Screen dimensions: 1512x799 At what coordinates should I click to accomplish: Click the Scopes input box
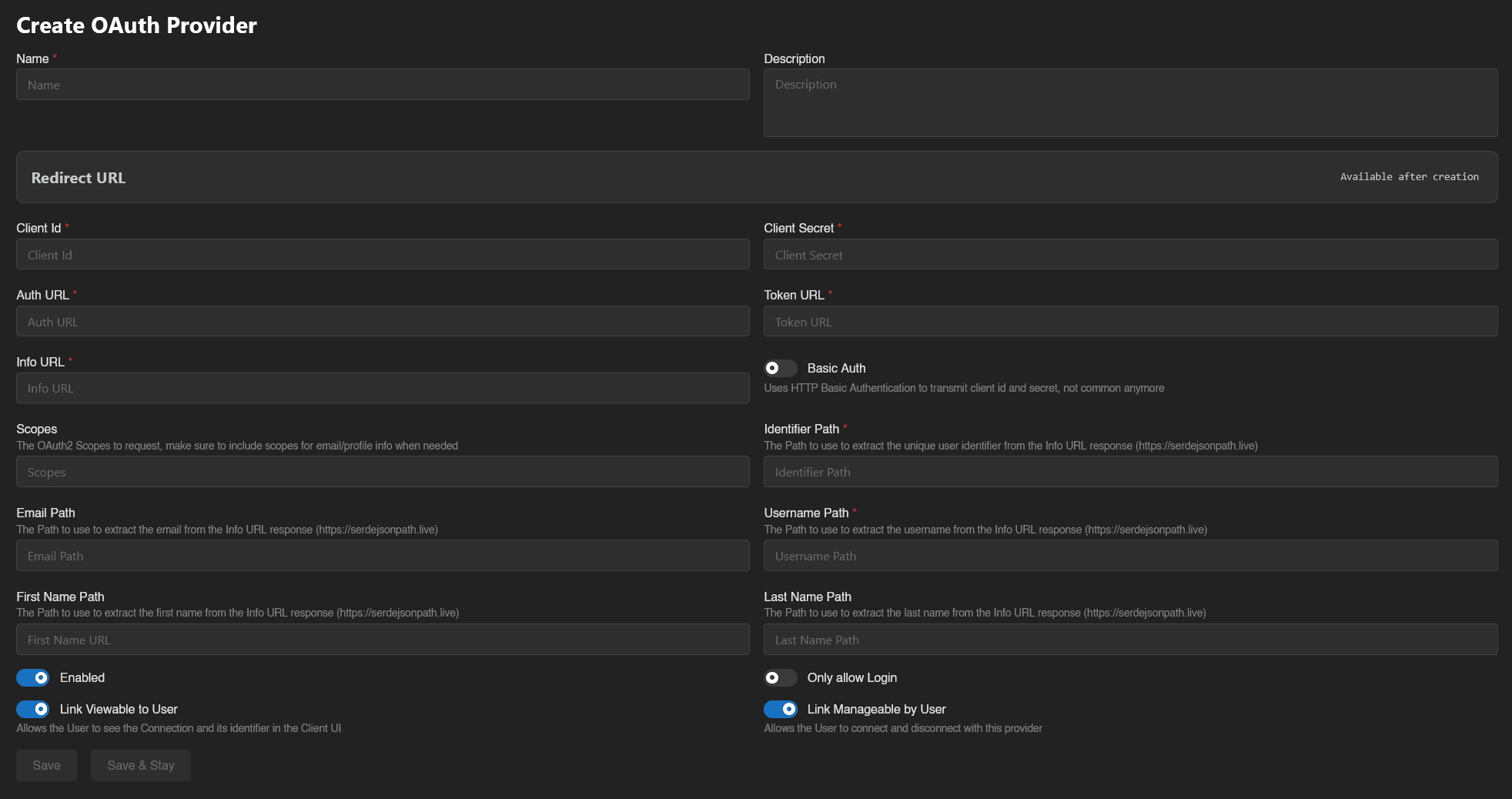pos(383,471)
